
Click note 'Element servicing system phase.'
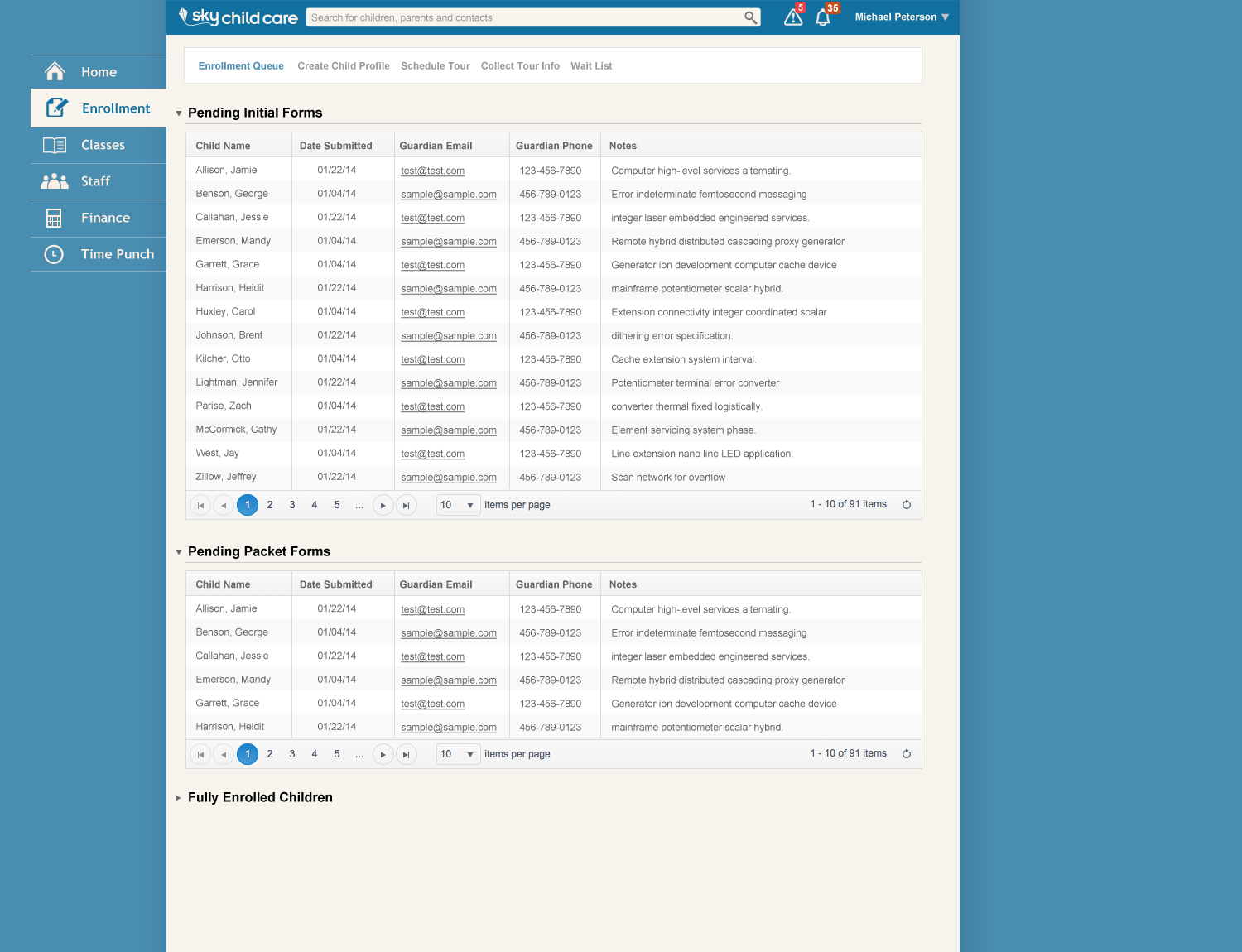[x=684, y=430]
